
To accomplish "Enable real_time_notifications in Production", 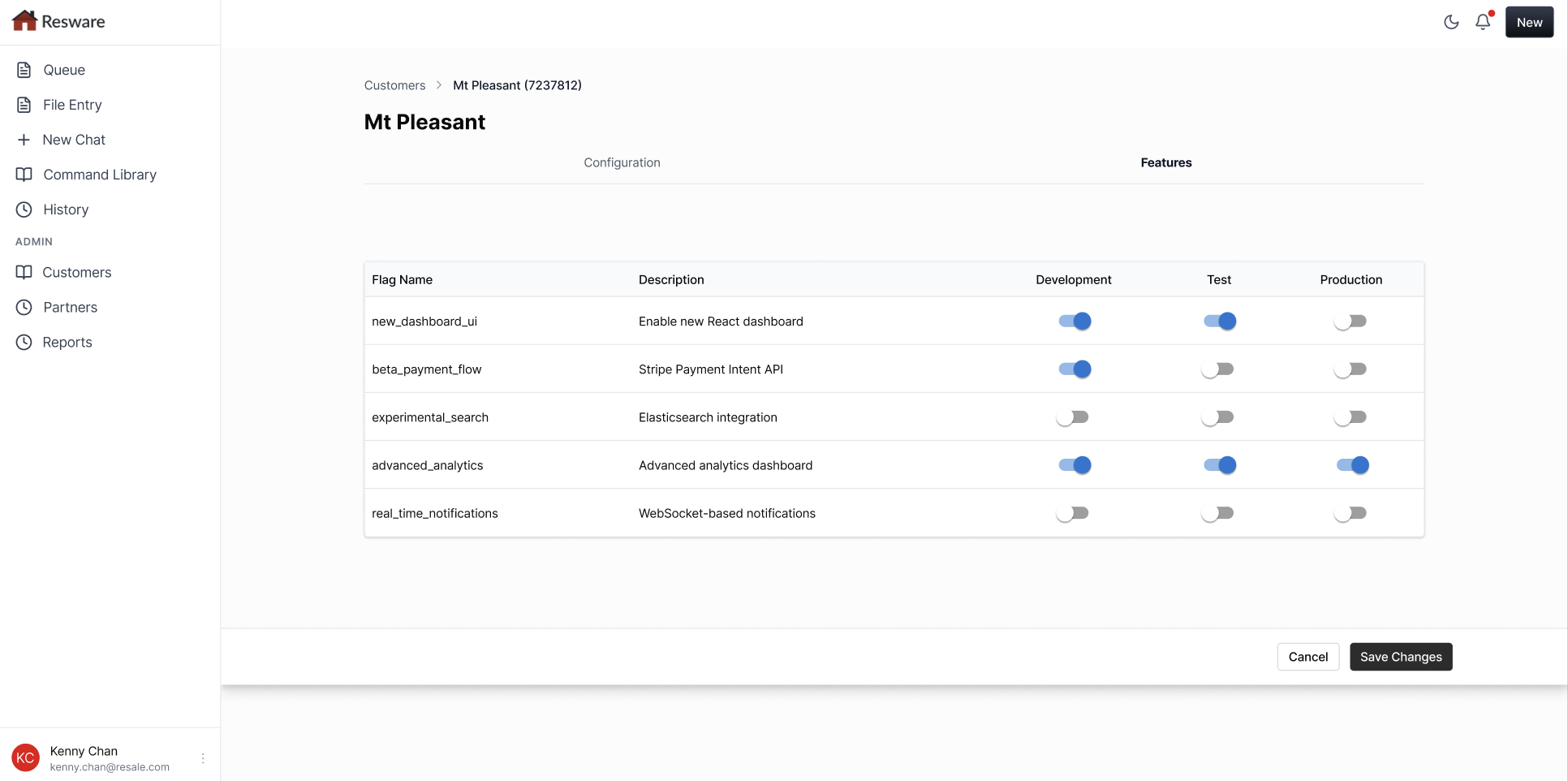I will tap(1350, 513).
